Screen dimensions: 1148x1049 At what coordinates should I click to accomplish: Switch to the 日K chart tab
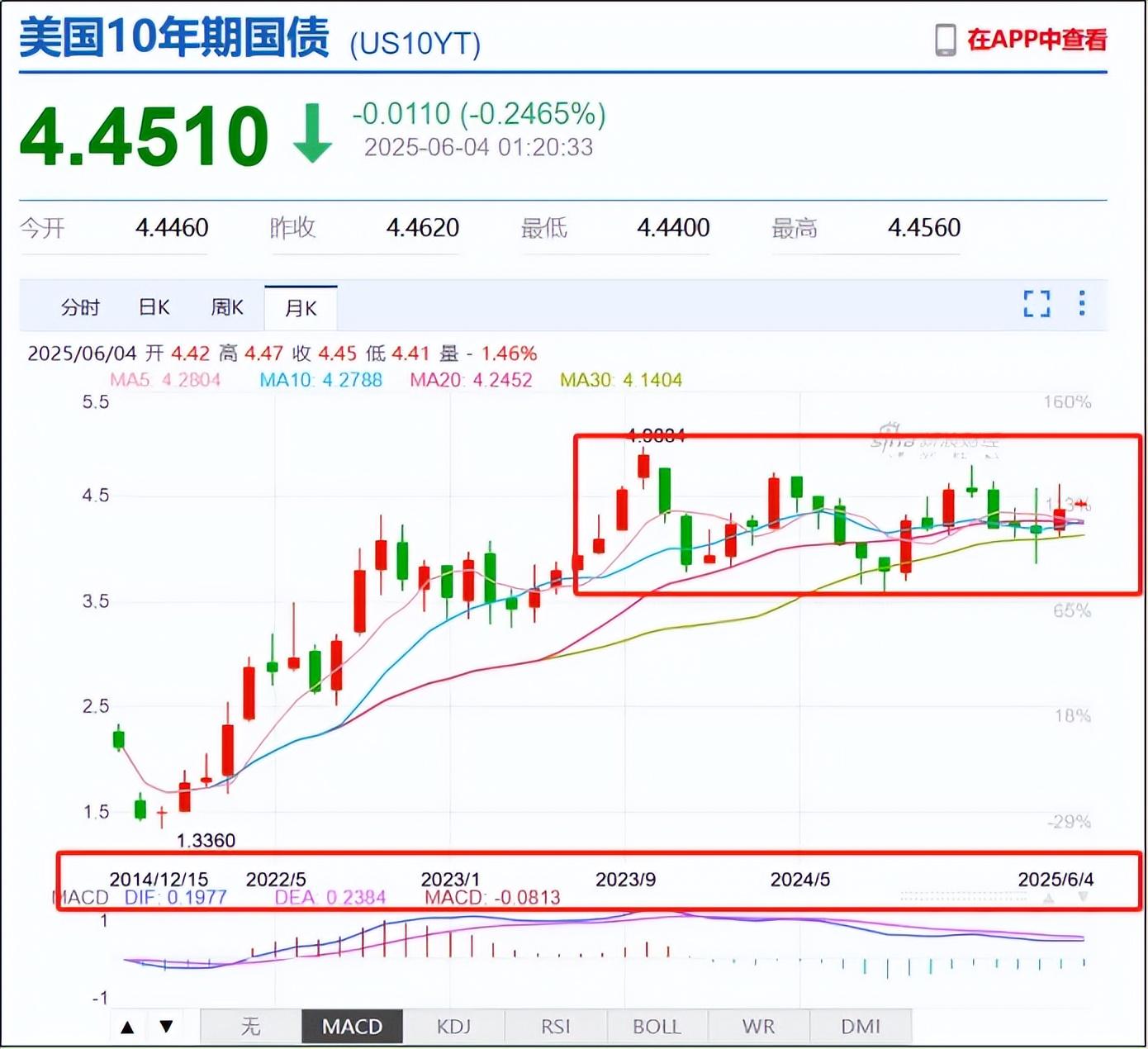[154, 307]
